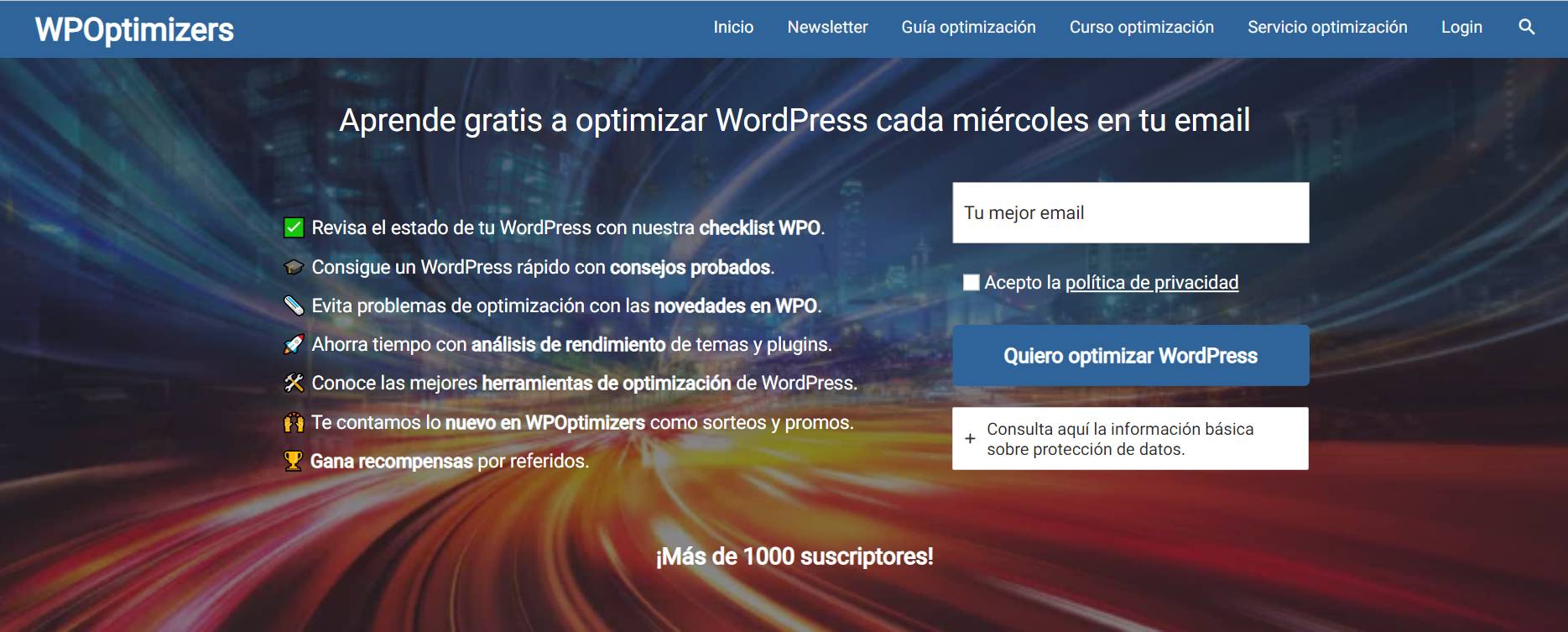
Task: Click the '¡Más de 1000 suscriptores!' text
Action: coord(794,556)
